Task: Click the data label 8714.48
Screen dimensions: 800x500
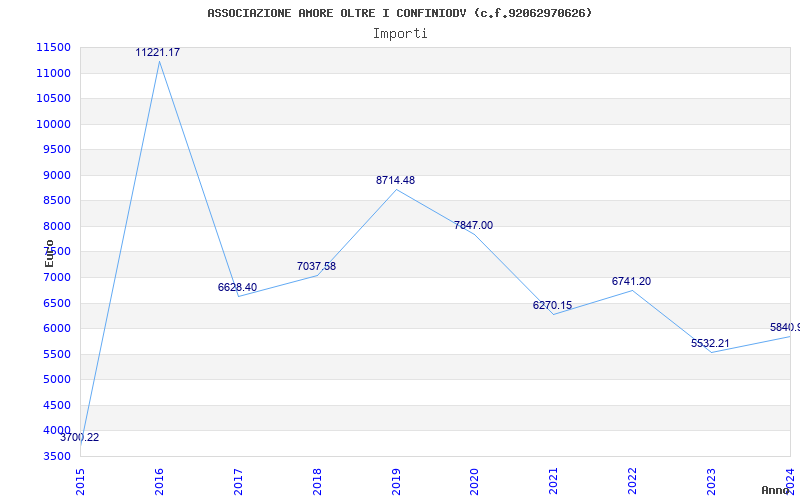Action: click(x=395, y=180)
